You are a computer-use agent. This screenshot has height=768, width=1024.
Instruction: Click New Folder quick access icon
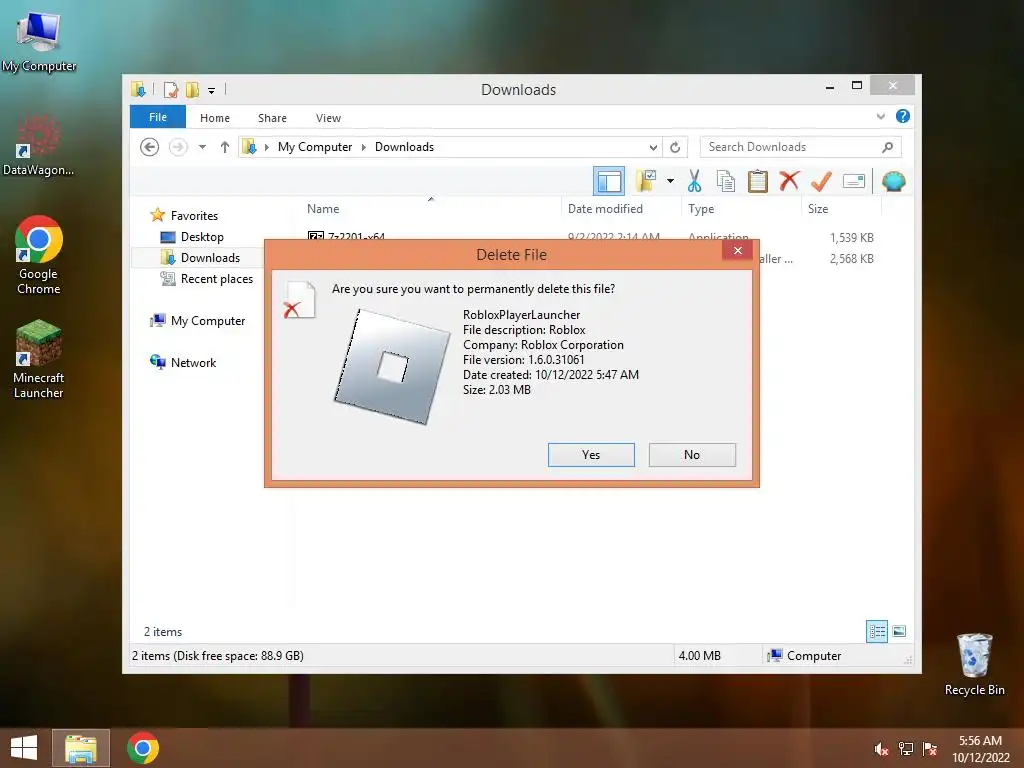coord(193,89)
